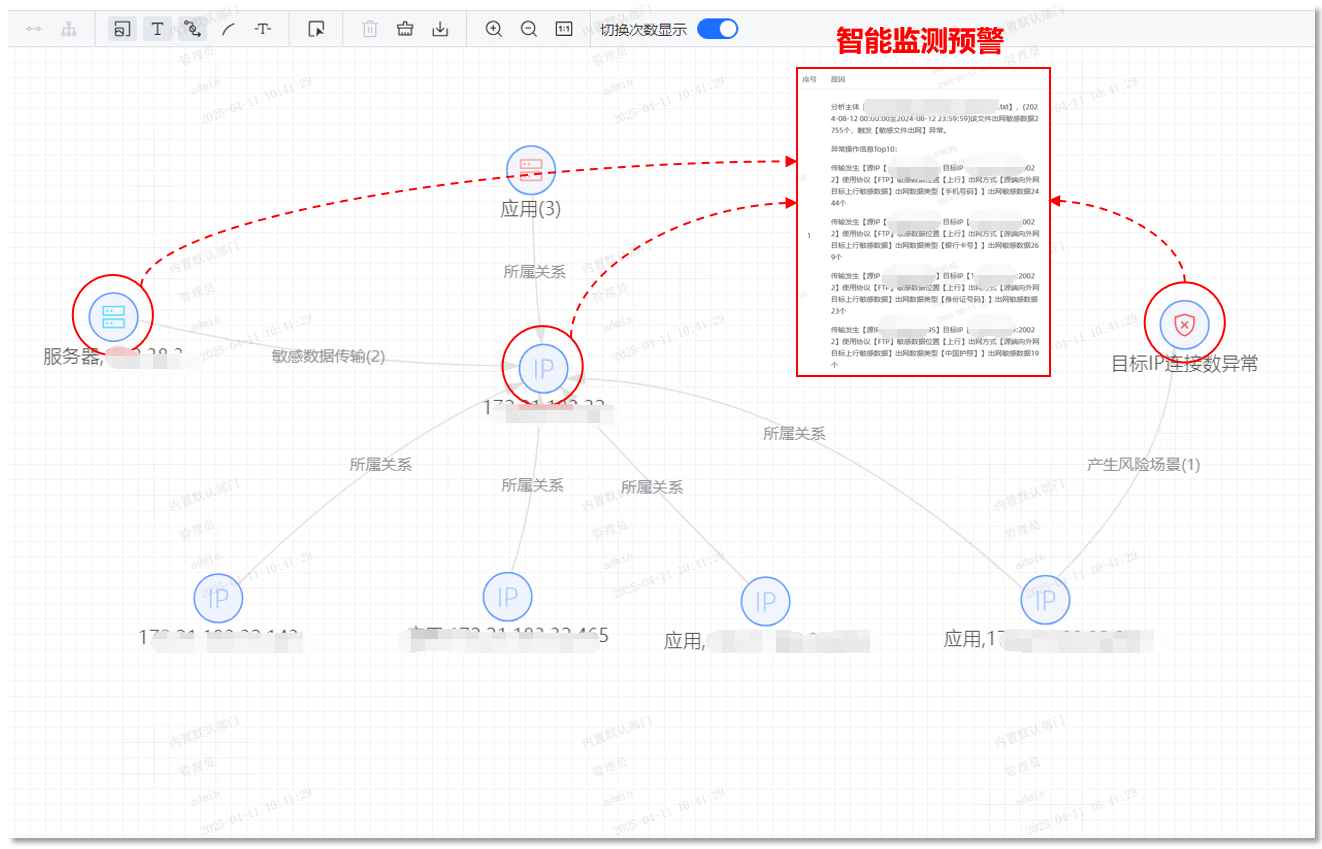Click the edge connector icon on the far left
The image size is (1322, 849).
33,29
